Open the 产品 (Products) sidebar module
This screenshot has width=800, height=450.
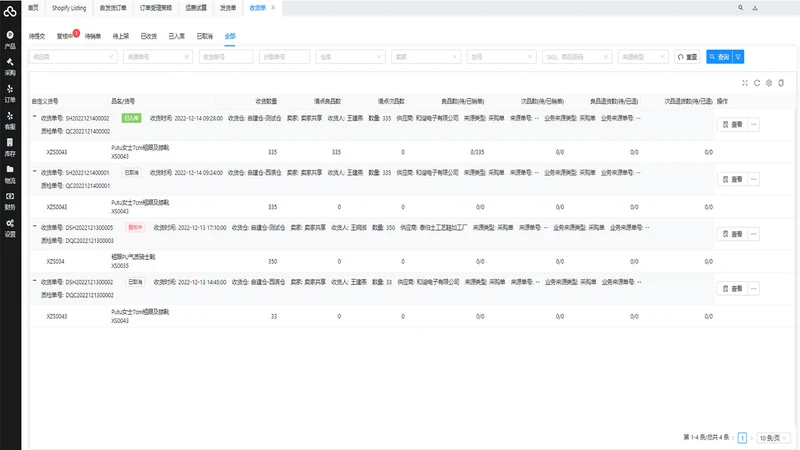point(10,39)
